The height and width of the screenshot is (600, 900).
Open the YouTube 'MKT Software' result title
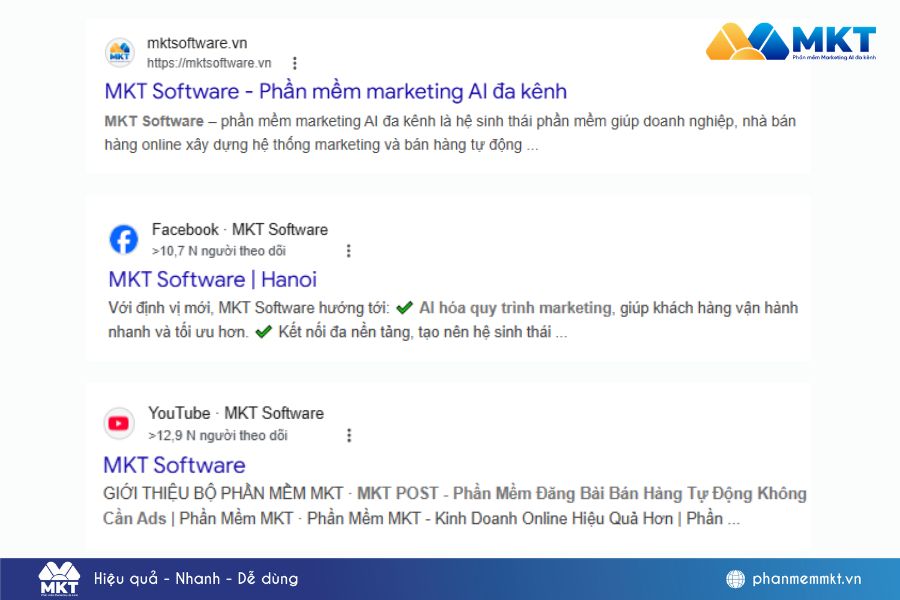click(174, 465)
